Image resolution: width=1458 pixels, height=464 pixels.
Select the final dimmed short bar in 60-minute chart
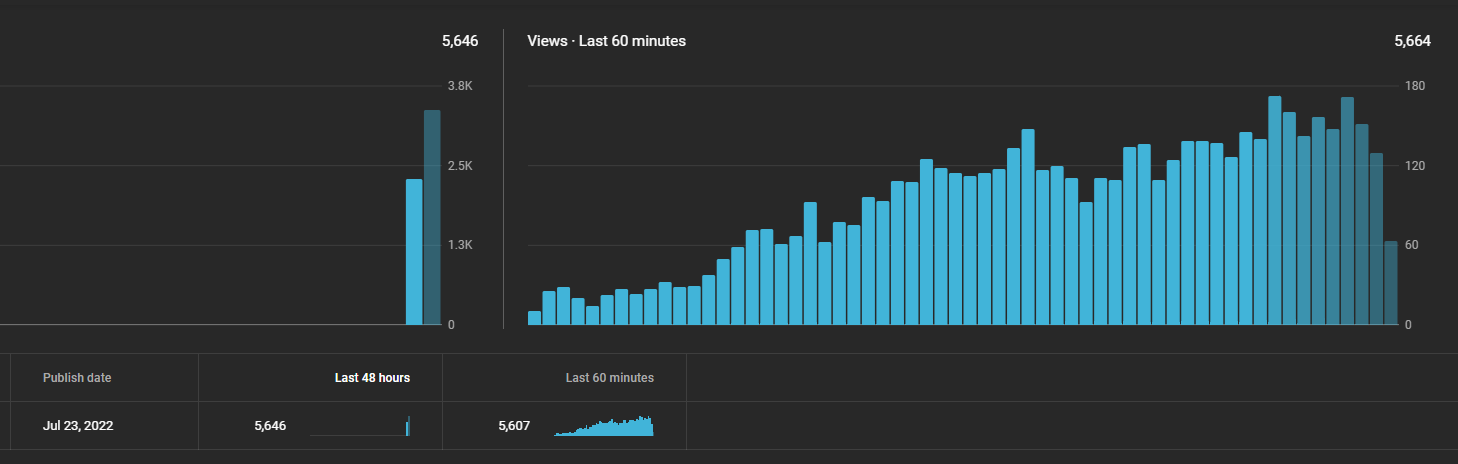[1391, 283]
